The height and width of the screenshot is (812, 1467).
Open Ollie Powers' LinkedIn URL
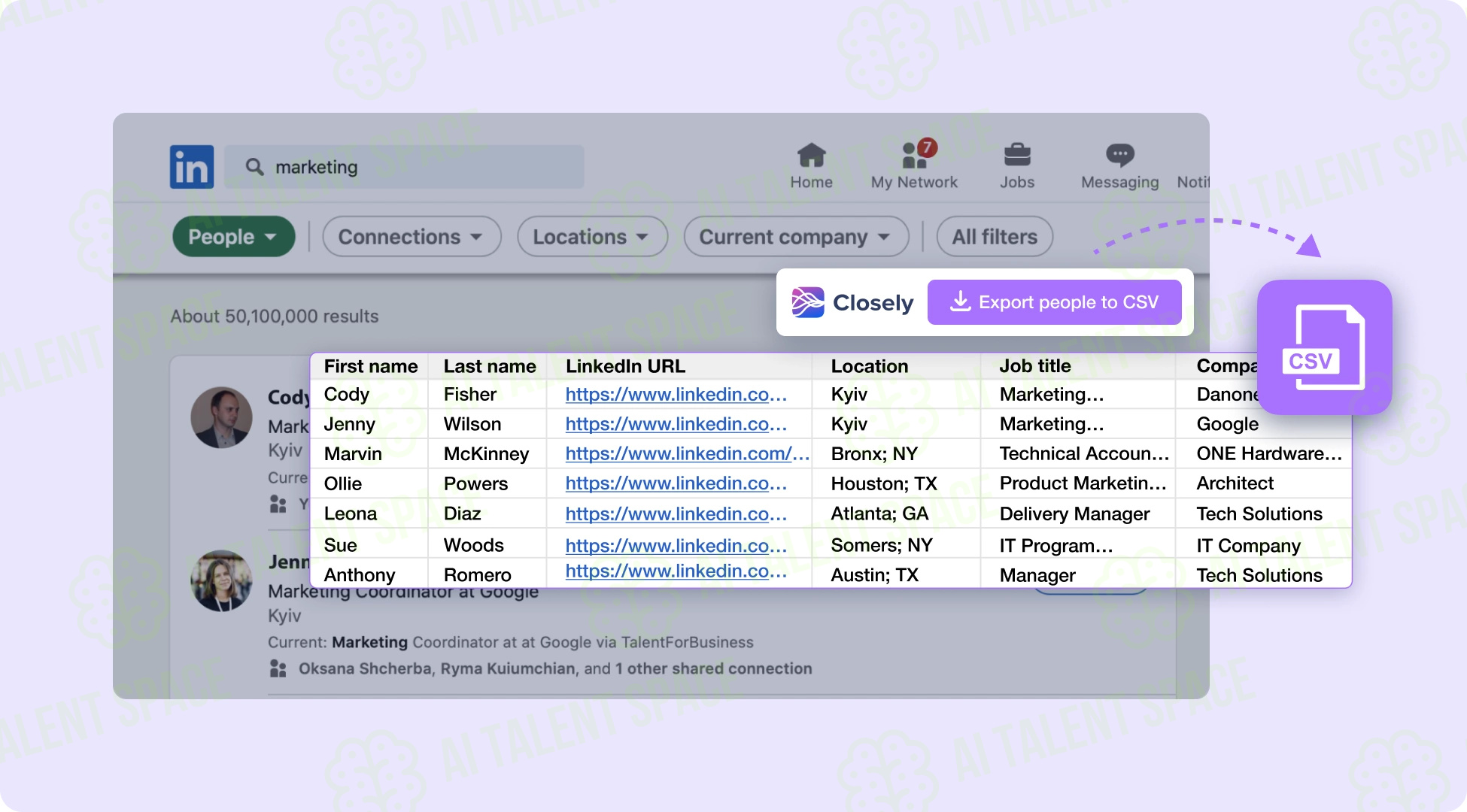point(676,483)
